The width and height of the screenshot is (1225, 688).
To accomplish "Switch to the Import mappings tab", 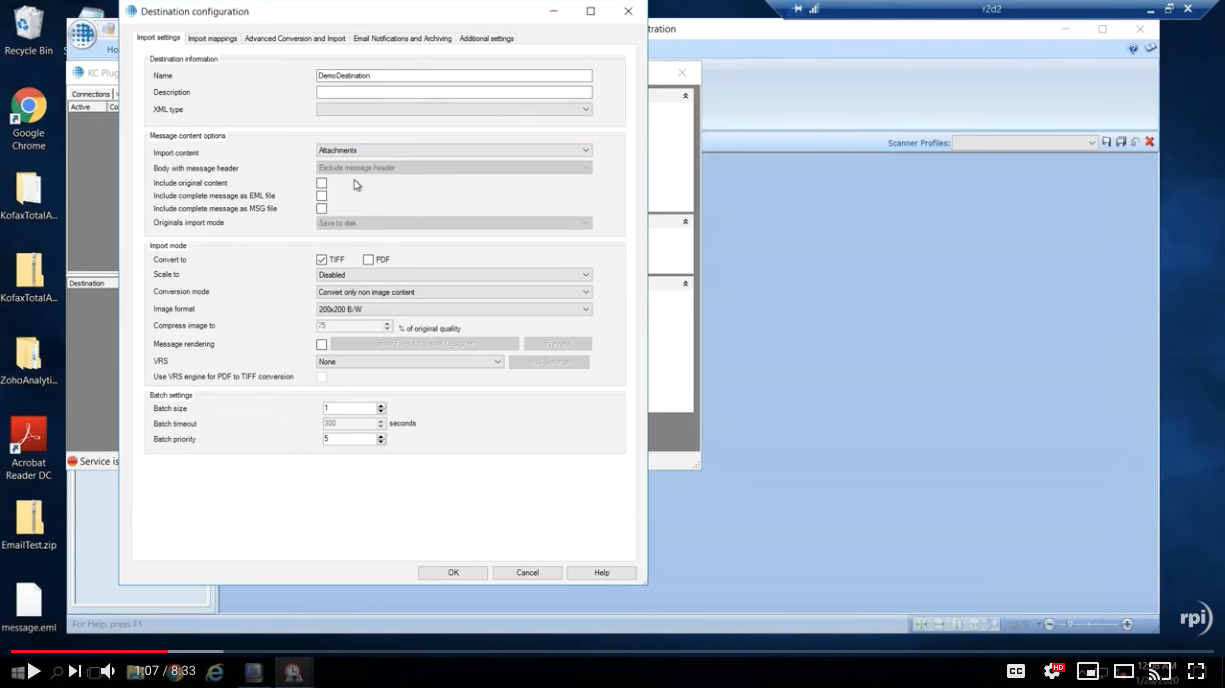I will click(x=212, y=39).
